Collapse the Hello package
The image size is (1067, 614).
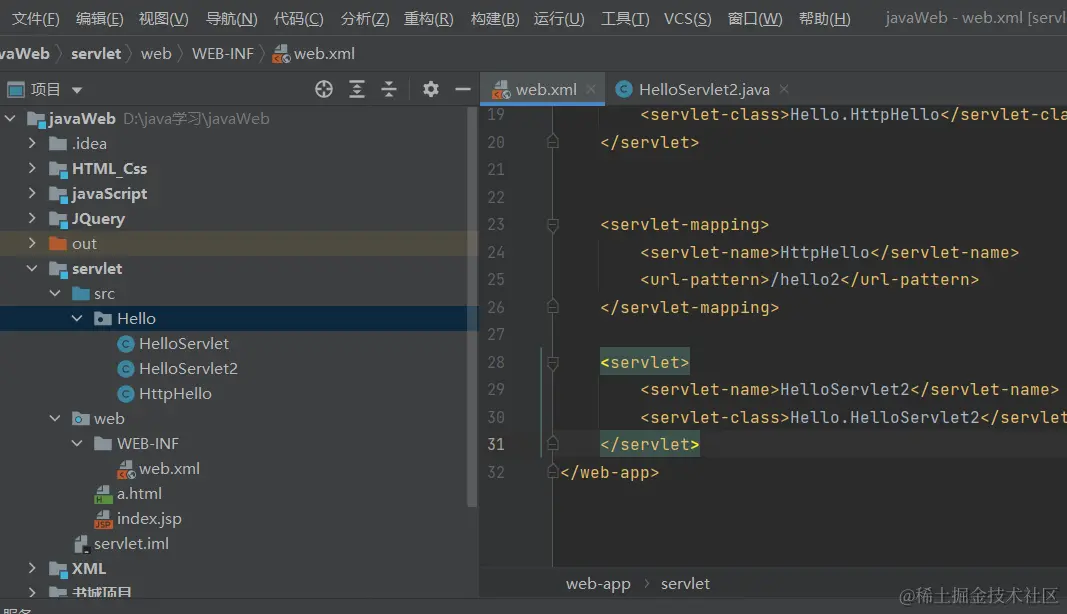coord(78,319)
